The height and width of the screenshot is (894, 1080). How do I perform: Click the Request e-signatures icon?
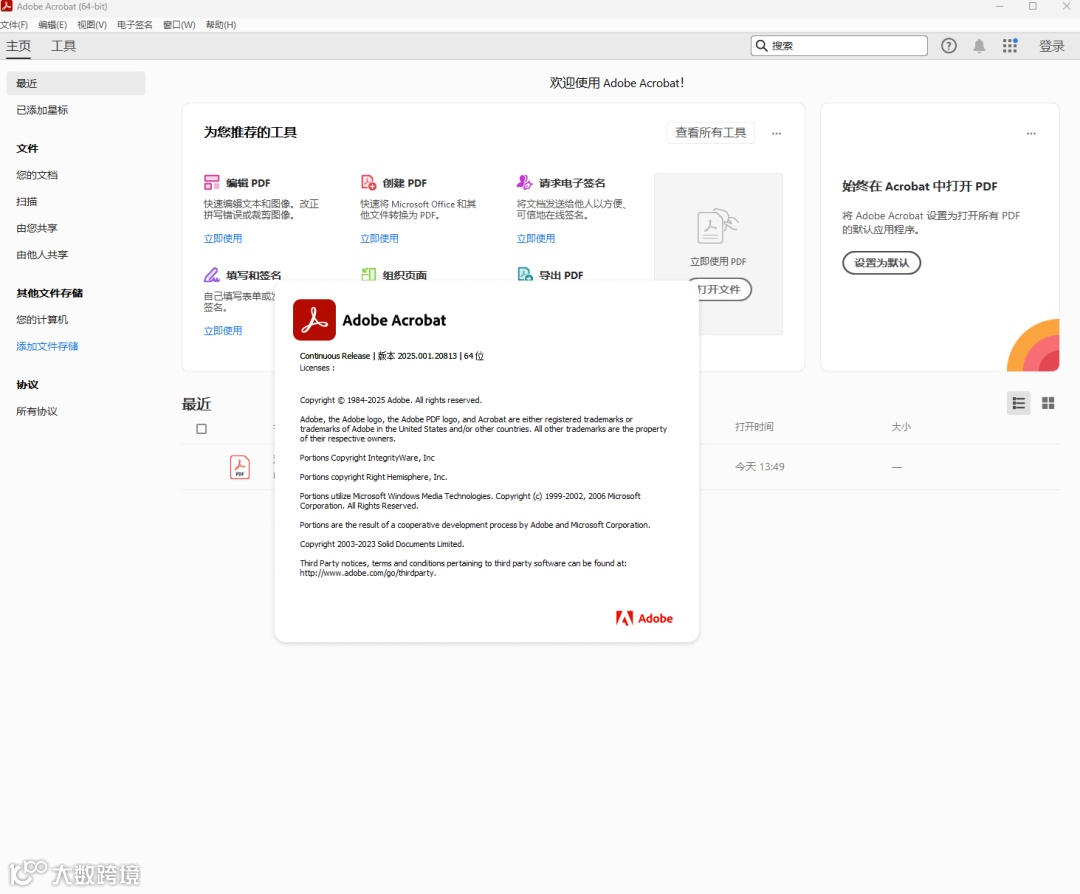(x=524, y=183)
